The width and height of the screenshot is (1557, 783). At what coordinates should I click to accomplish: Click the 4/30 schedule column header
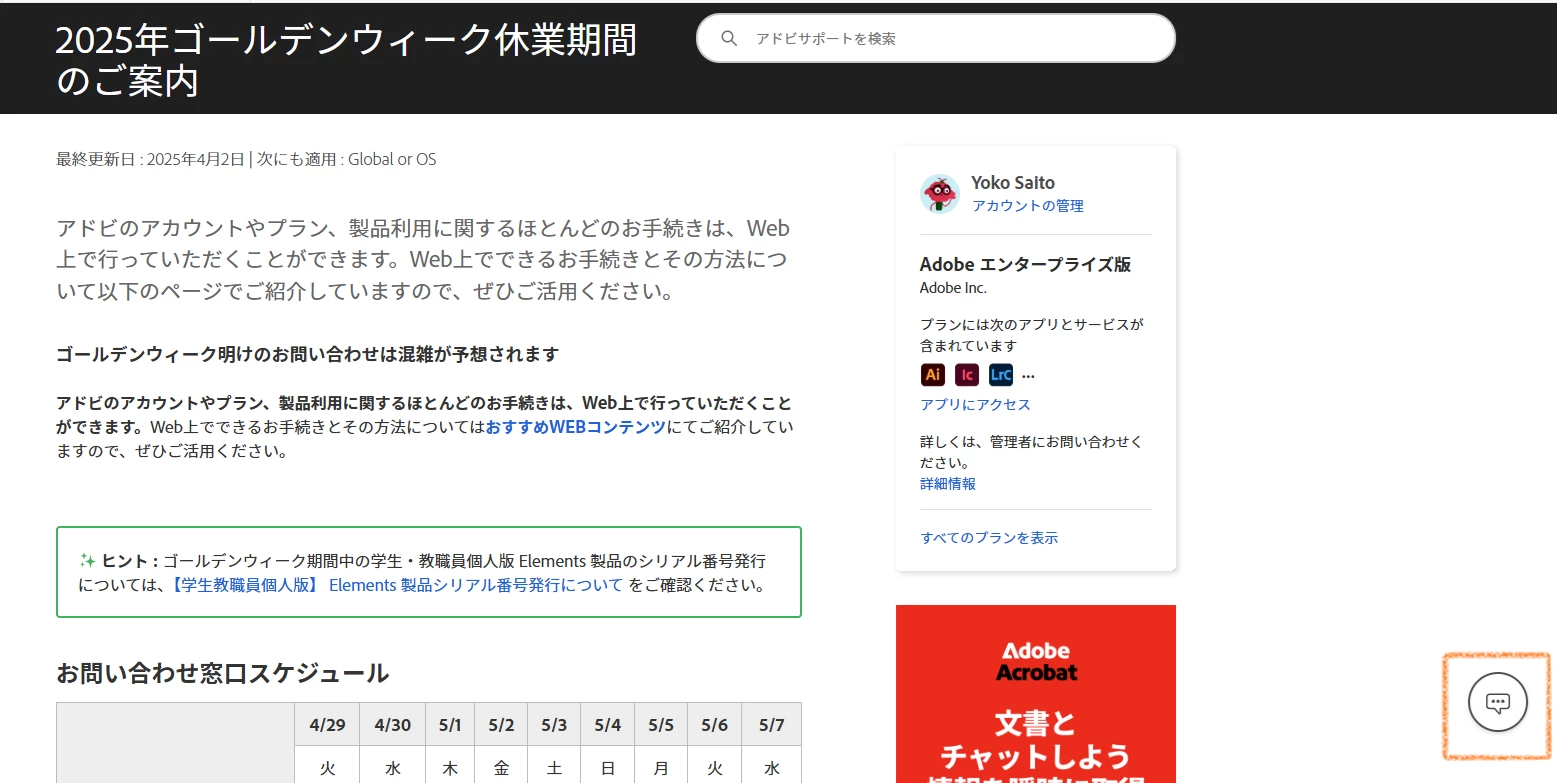(x=393, y=724)
